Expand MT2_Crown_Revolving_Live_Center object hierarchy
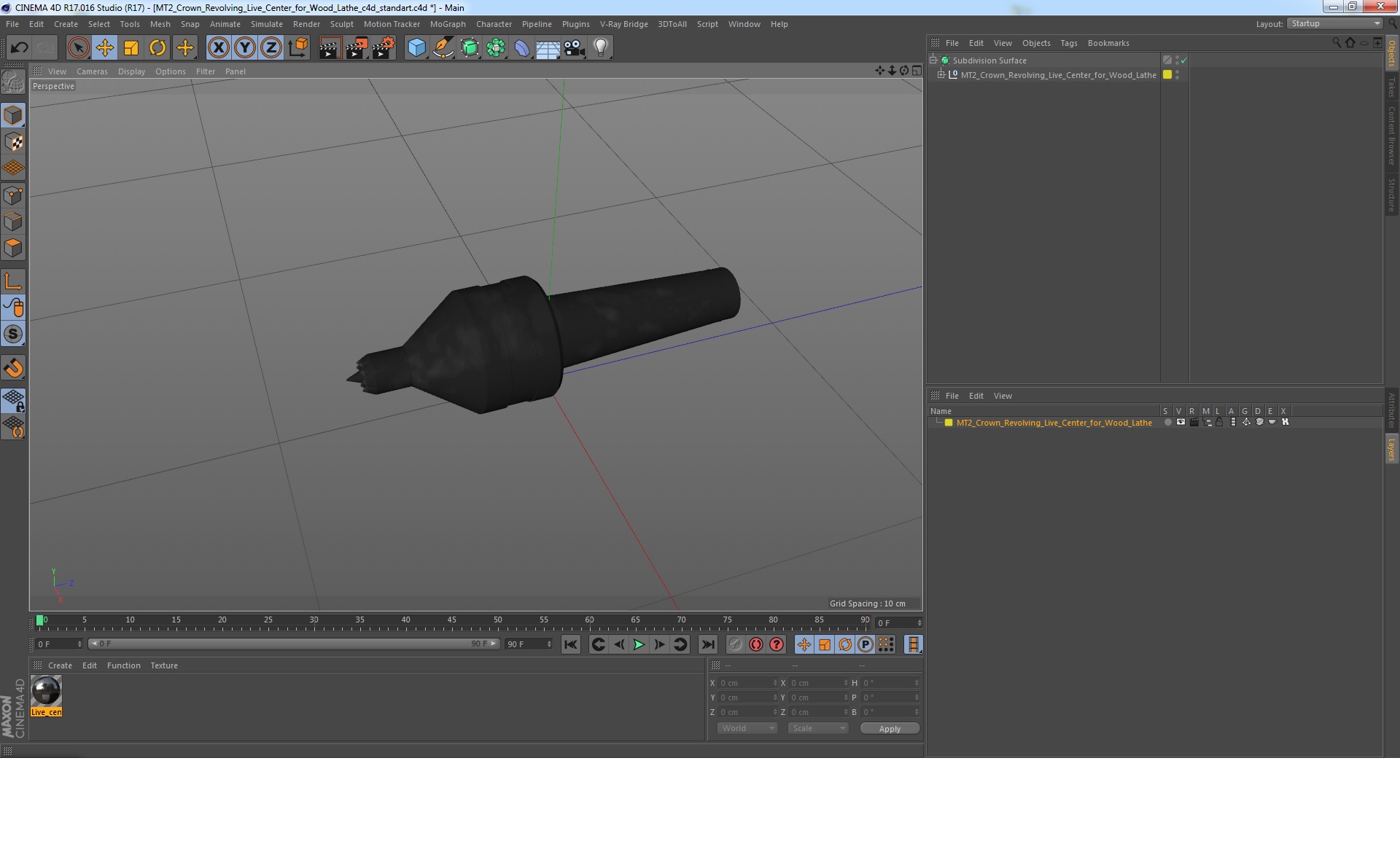The width and height of the screenshot is (1400, 844). [941, 75]
